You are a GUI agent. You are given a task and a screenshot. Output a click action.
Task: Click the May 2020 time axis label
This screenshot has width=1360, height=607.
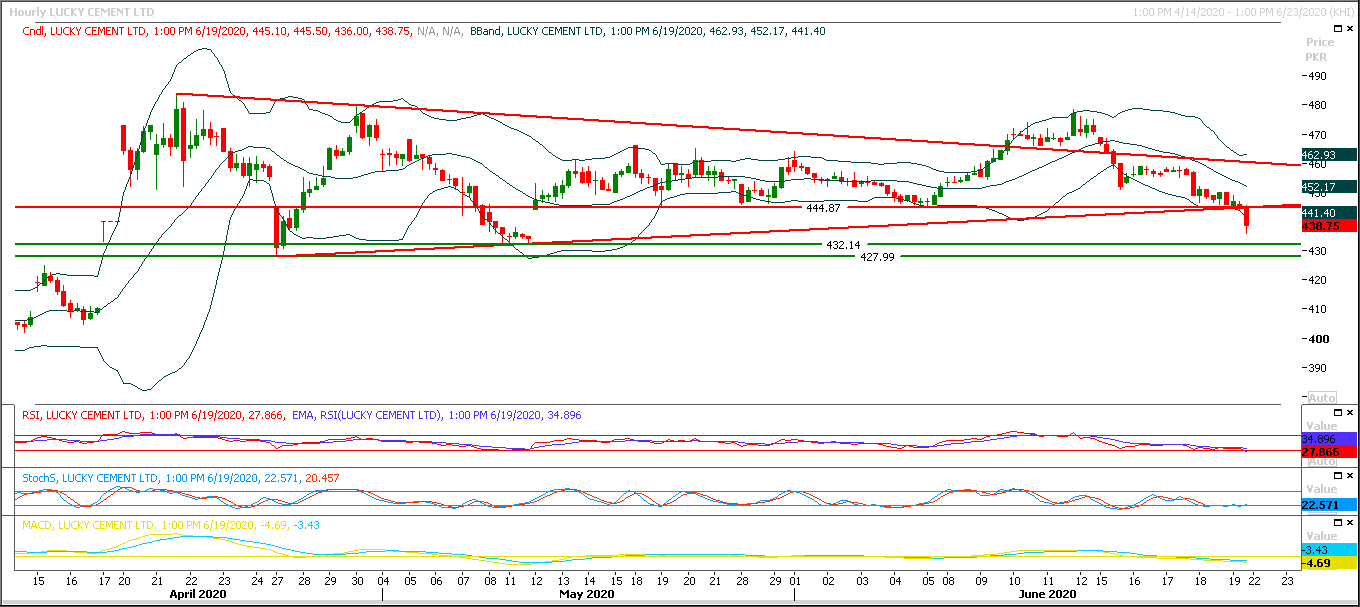586,594
